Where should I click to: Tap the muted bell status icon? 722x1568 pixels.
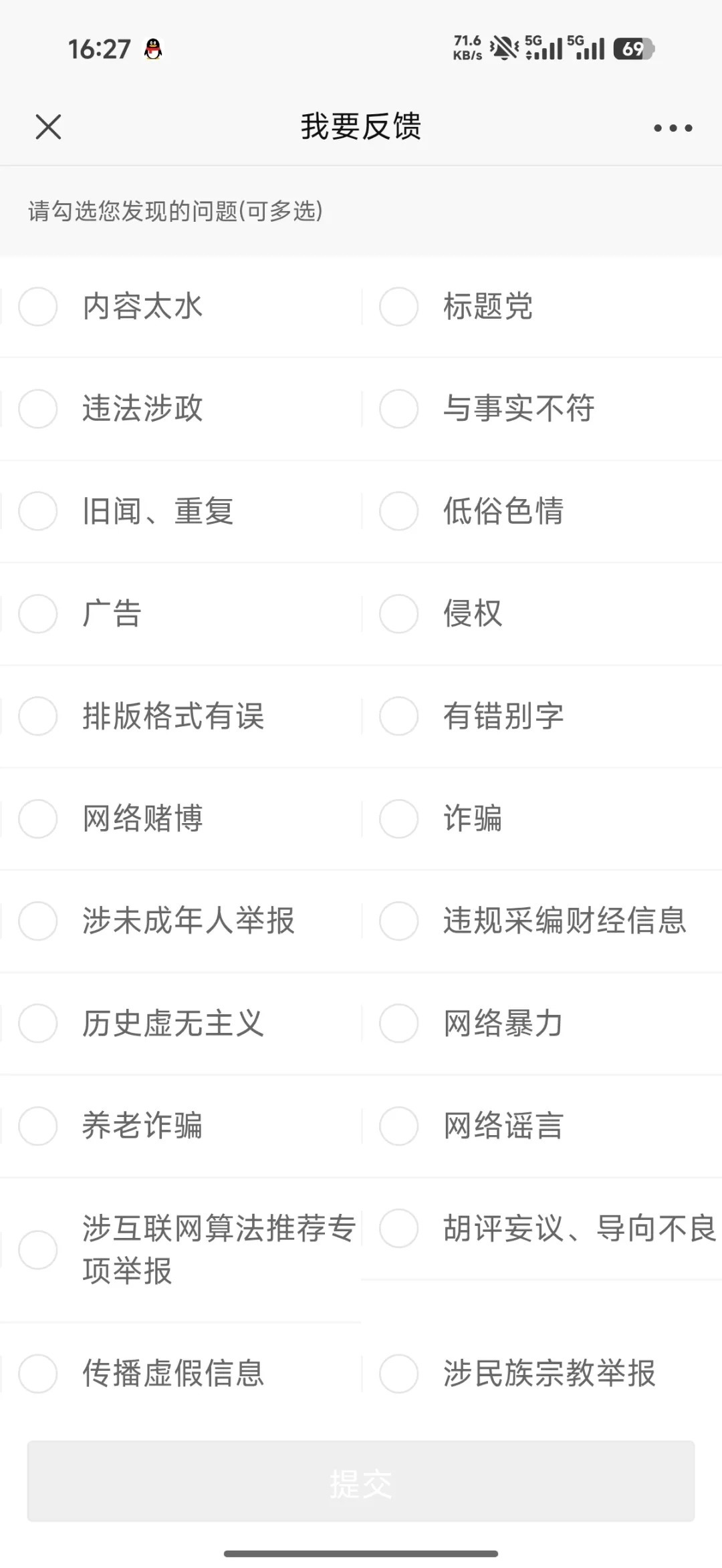point(503,48)
